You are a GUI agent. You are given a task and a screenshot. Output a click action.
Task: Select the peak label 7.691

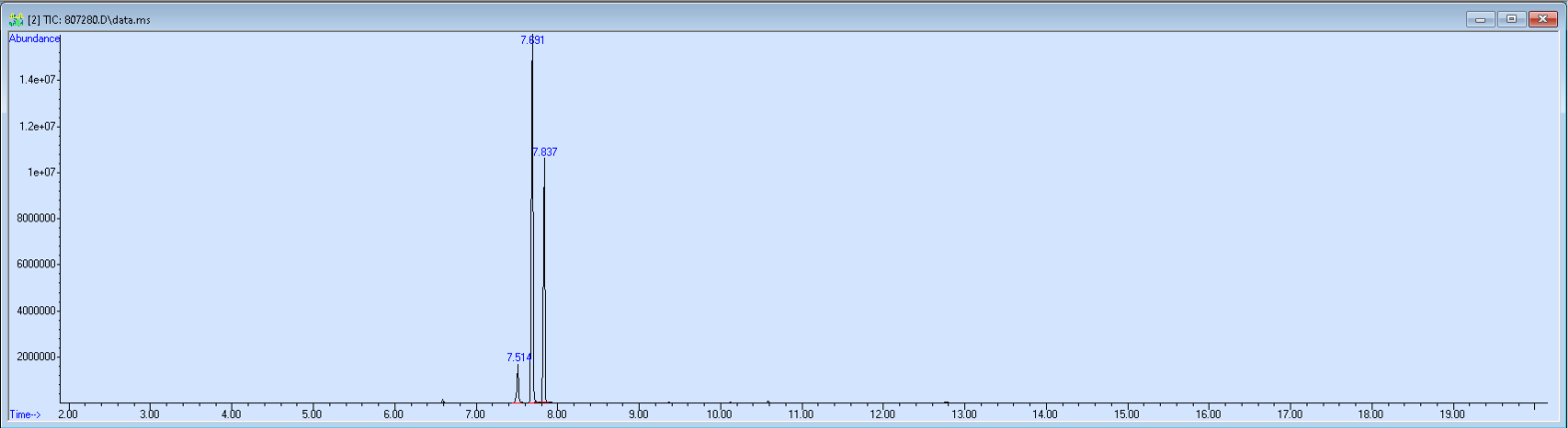tap(532, 40)
